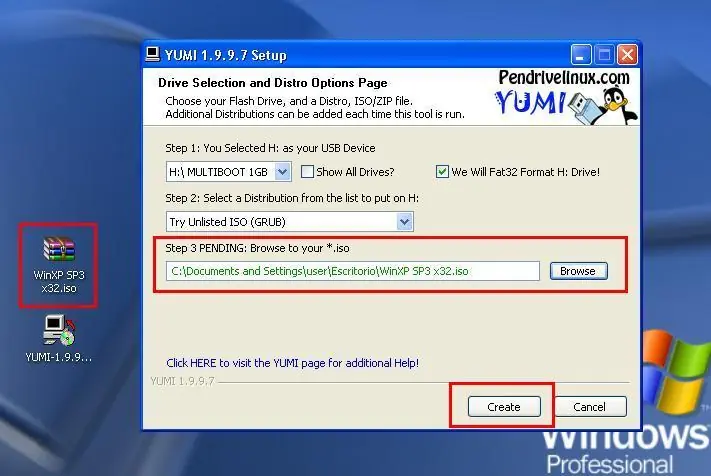
Task: Open the WinXP SP3 x32.iso desktop icon
Action: (x=58, y=265)
